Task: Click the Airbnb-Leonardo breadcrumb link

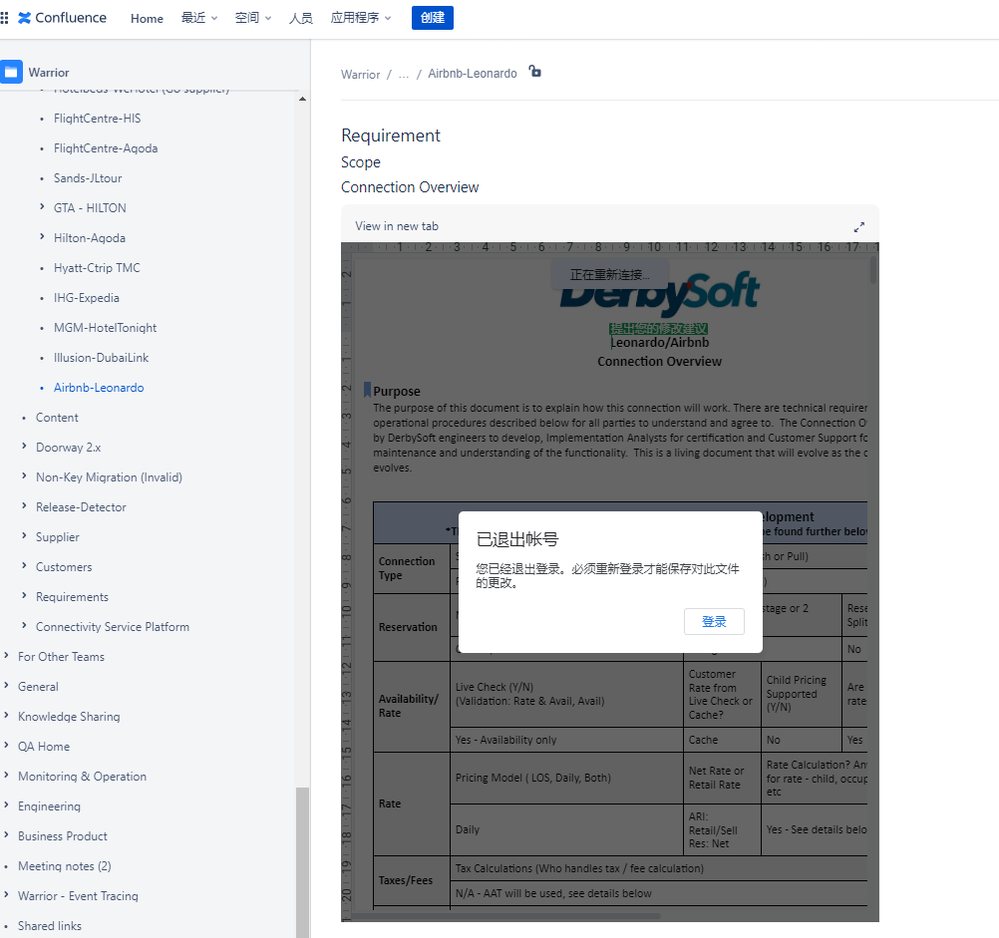Action: [x=472, y=74]
